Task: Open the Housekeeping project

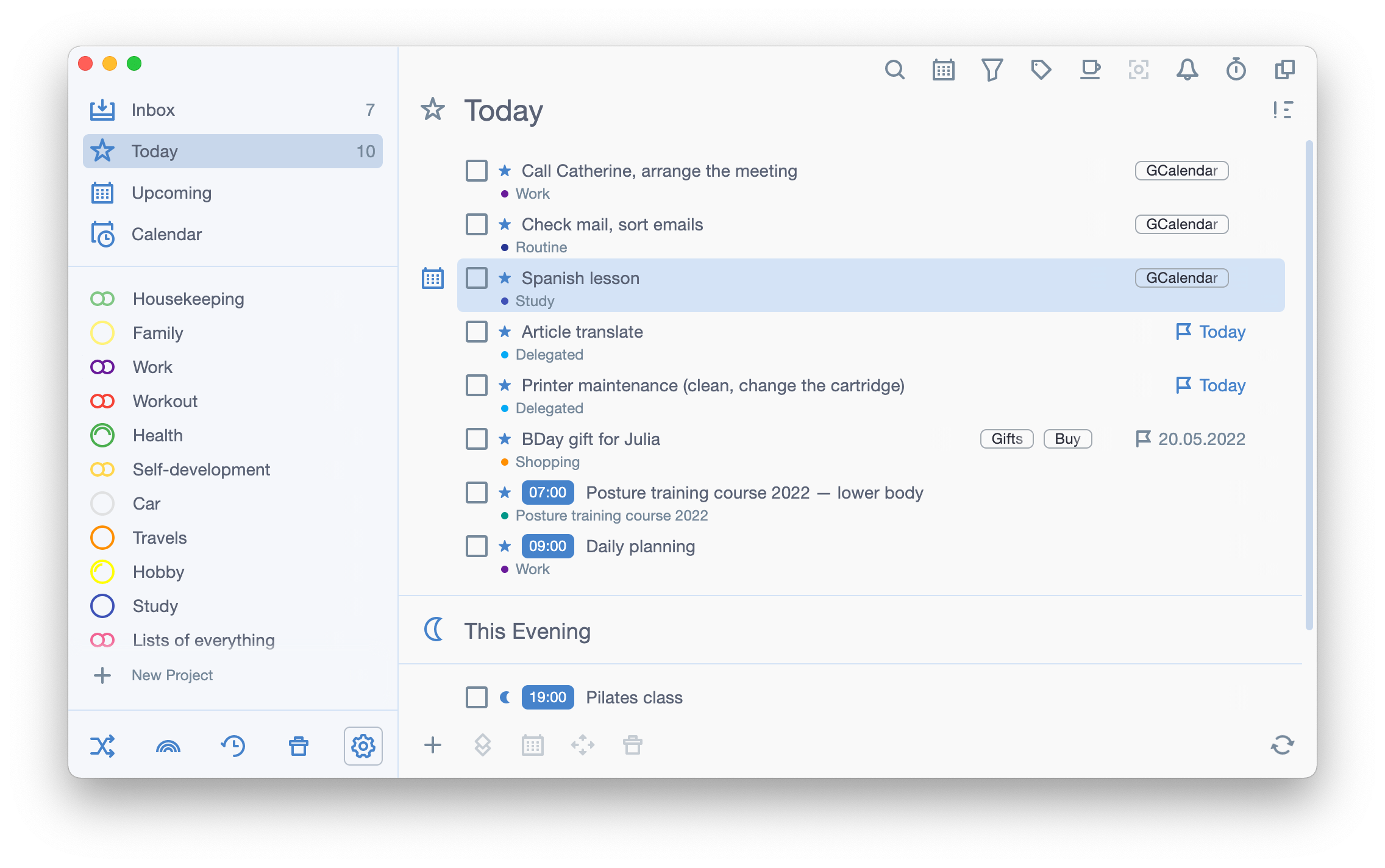Action: 233,299
